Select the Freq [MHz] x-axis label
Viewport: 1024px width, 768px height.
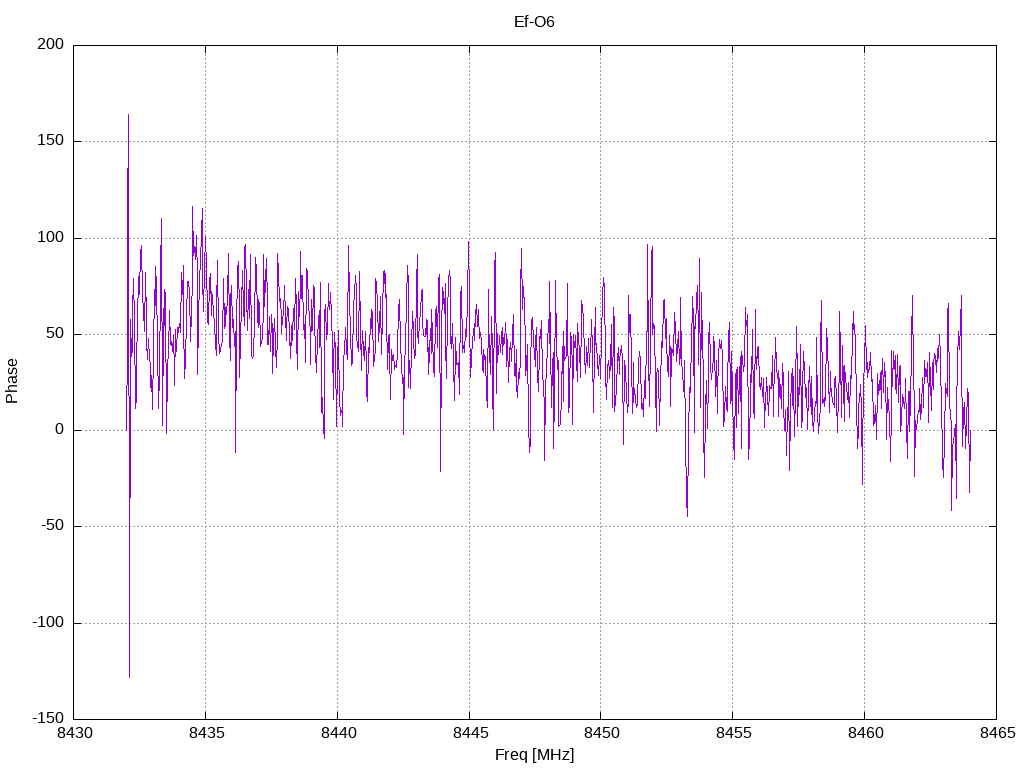click(x=534, y=754)
